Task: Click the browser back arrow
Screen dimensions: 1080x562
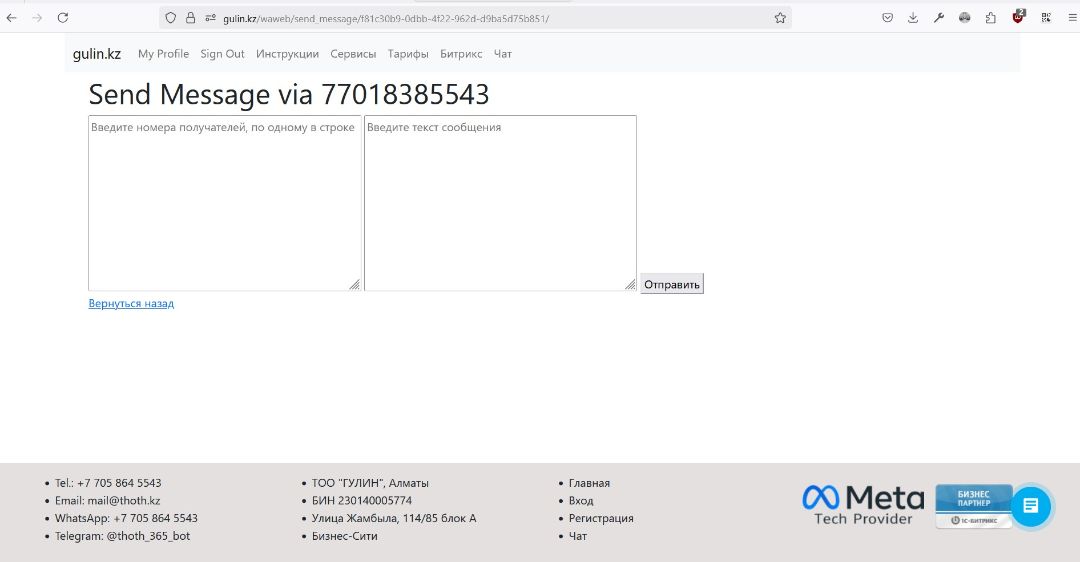Action: 12,18
